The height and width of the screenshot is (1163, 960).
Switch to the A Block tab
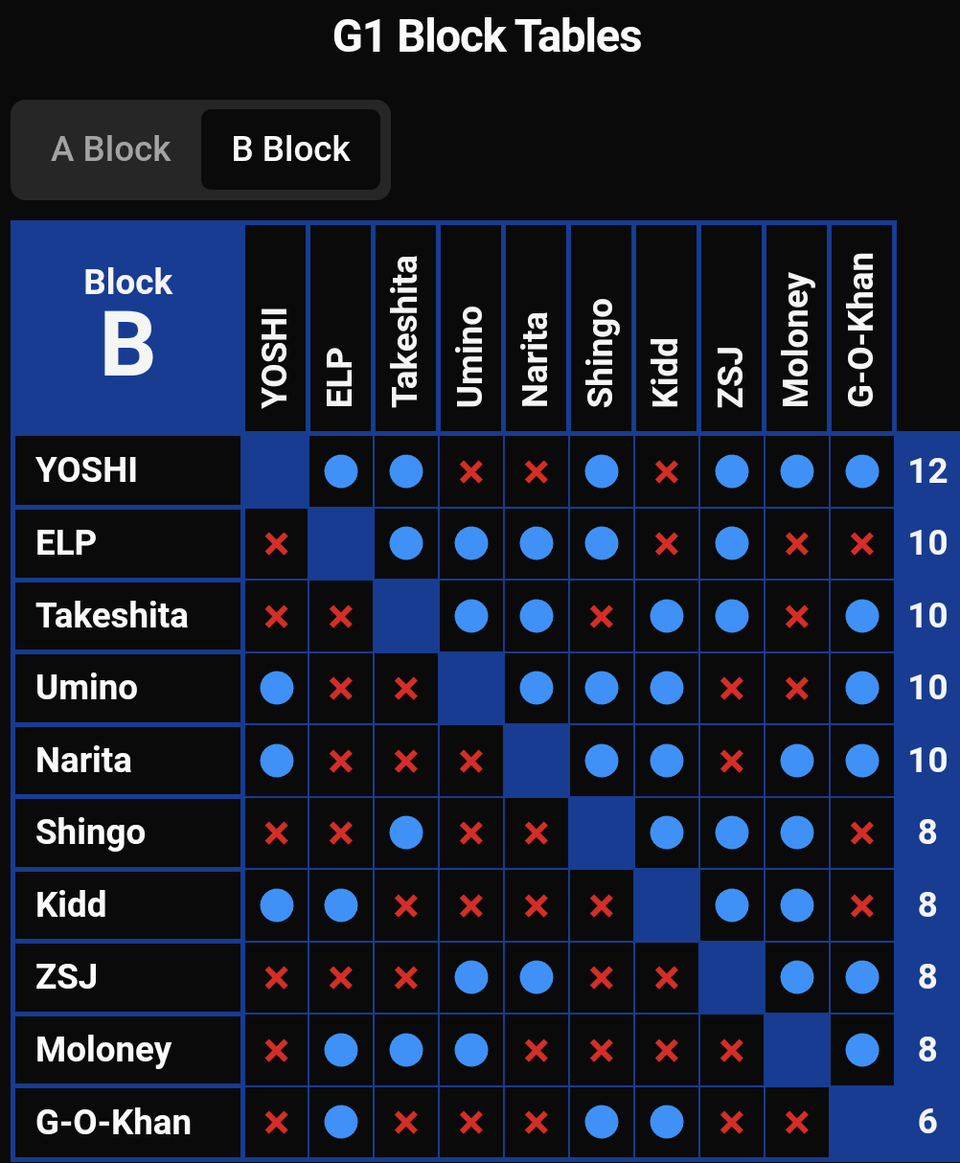point(111,149)
